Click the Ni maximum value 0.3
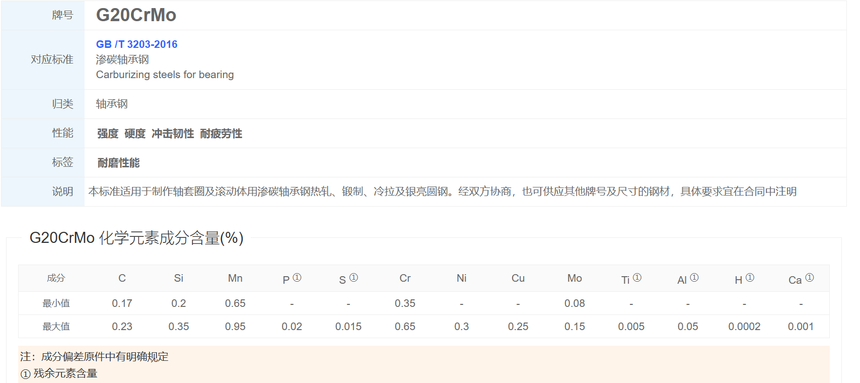The width and height of the screenshot is (860, 383). click(461, 326)
